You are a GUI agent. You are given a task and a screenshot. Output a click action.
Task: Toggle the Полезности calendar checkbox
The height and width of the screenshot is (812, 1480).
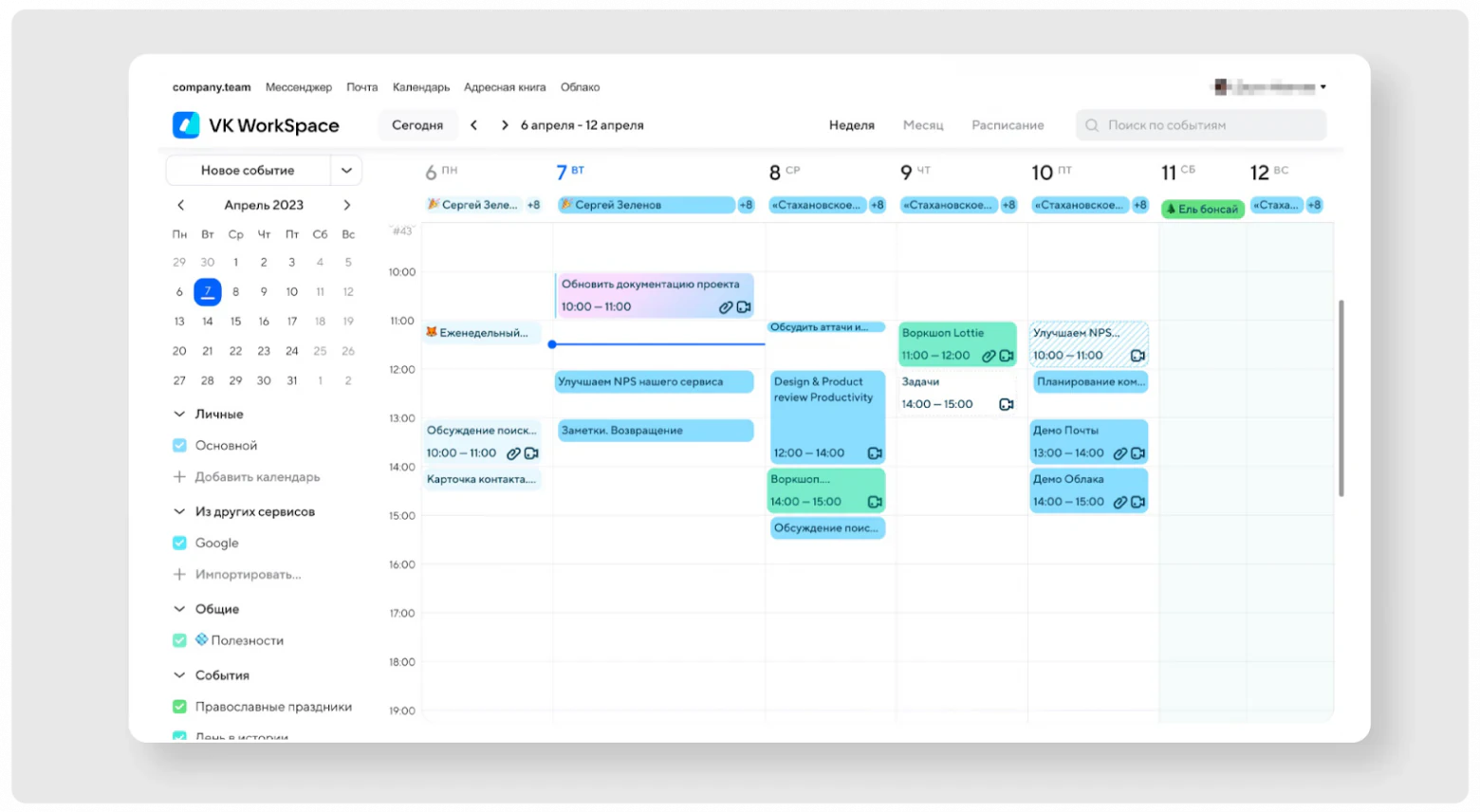point(179,640)
